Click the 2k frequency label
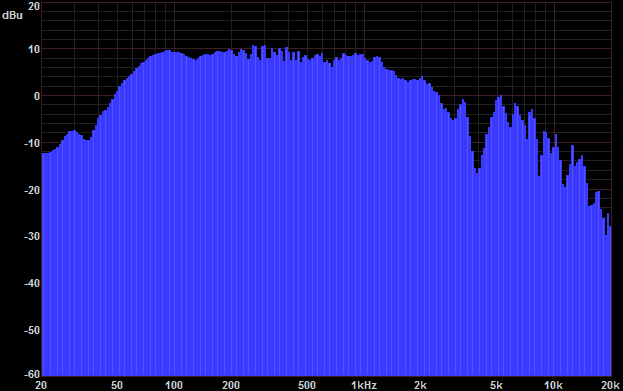623x391 pixels. pyautogui.click(x=420, y=385)
